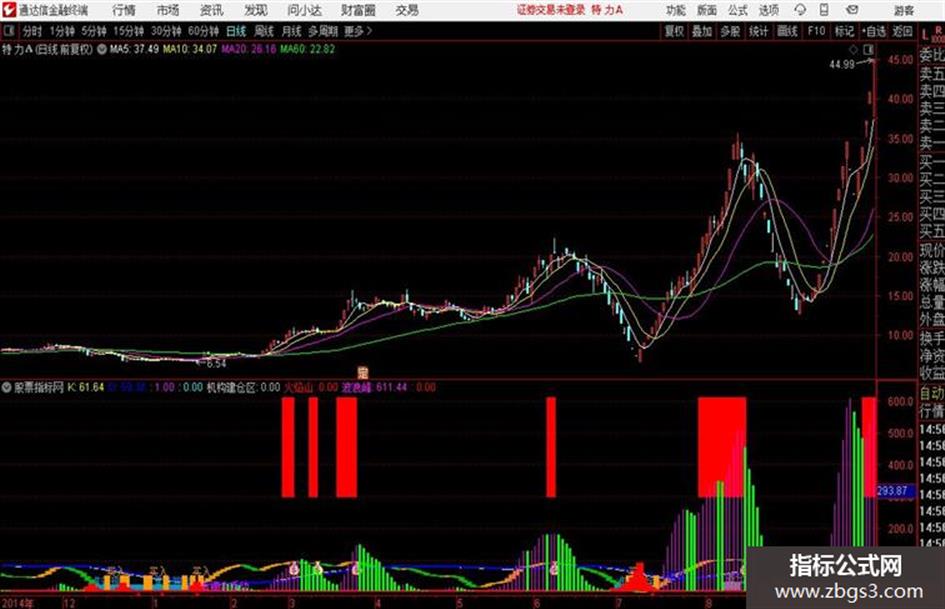The image size is (945, 609).
Task: Open the 问小达 menu
Action: tap(304, 10)
